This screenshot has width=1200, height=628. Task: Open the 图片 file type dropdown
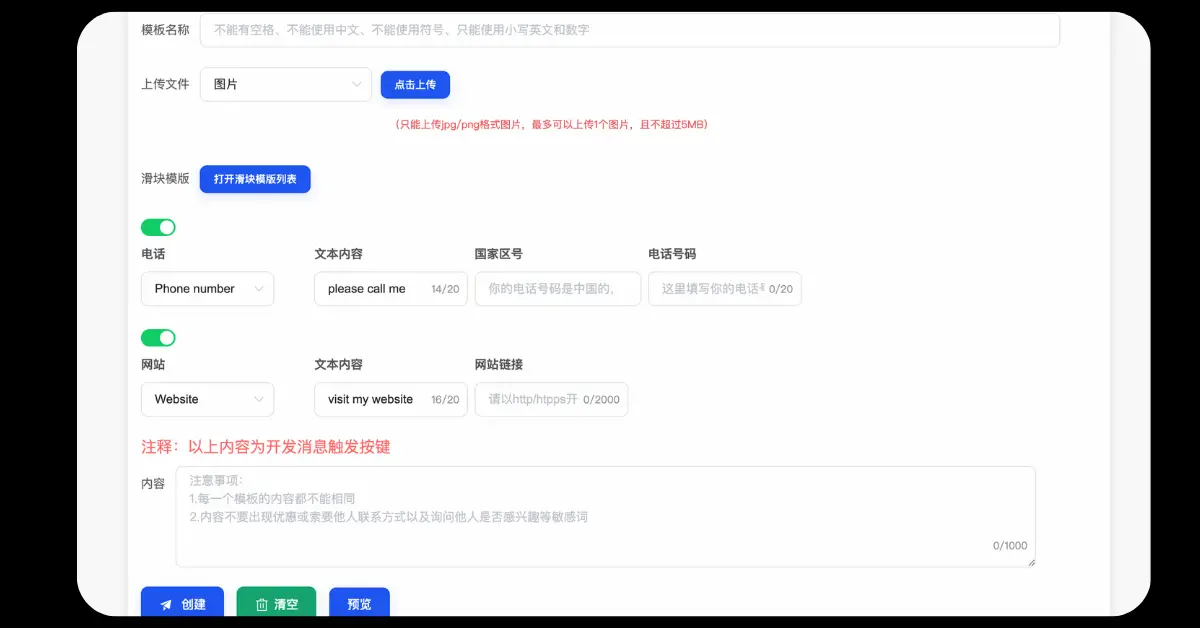286,85
